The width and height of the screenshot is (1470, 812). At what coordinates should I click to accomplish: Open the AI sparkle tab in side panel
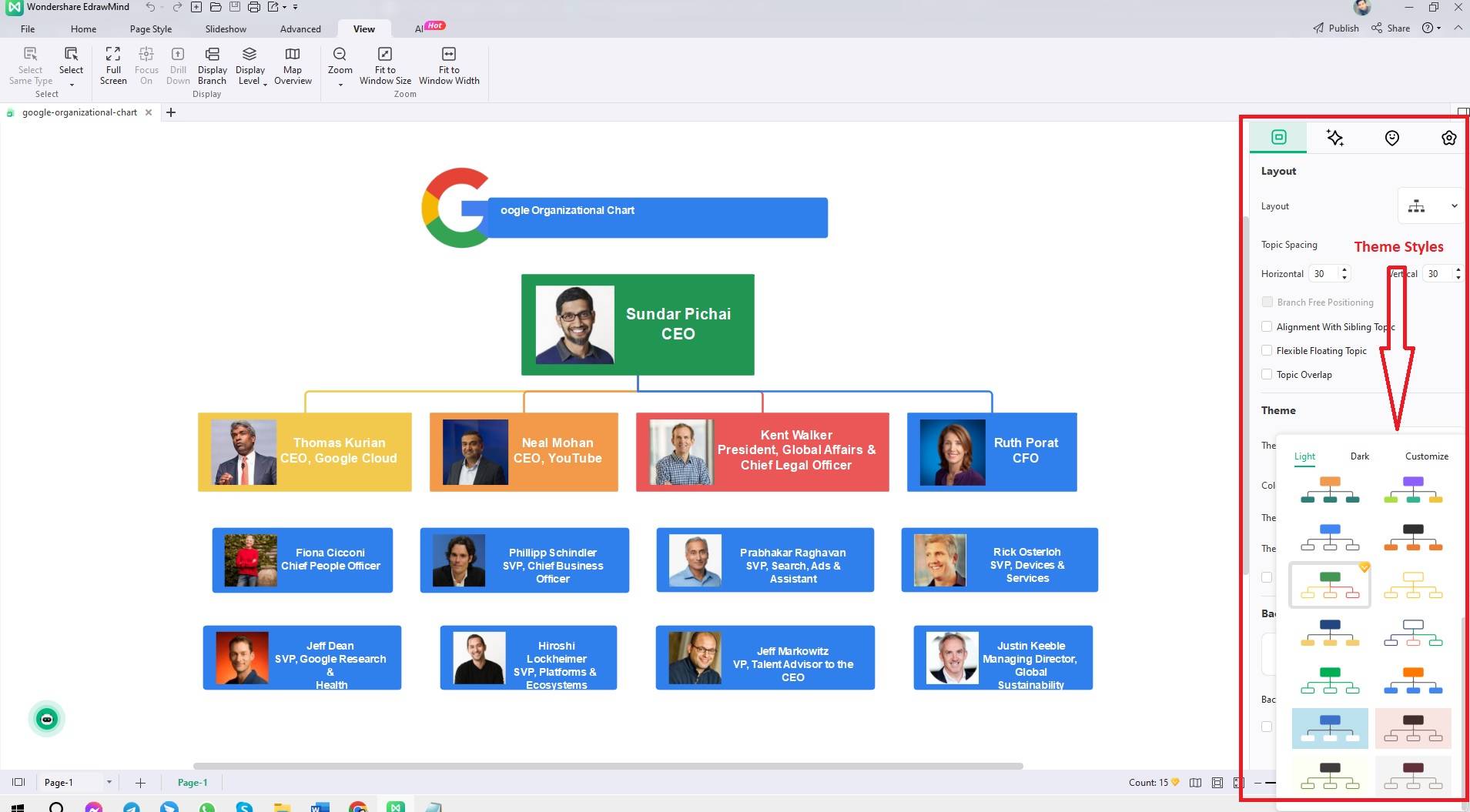(x=1335, y=138)
